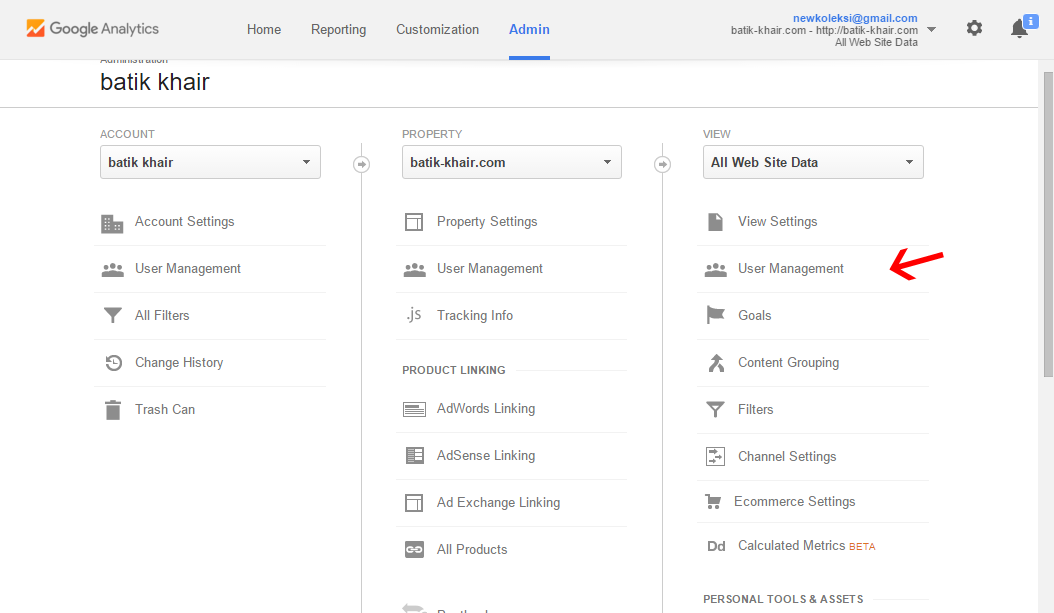Image resolution: width=1054 pixels, height=613 pixels.
Task: Click newkoleksi@gmail.com account email
Action: pyautogui.click(x=855, y=18)
